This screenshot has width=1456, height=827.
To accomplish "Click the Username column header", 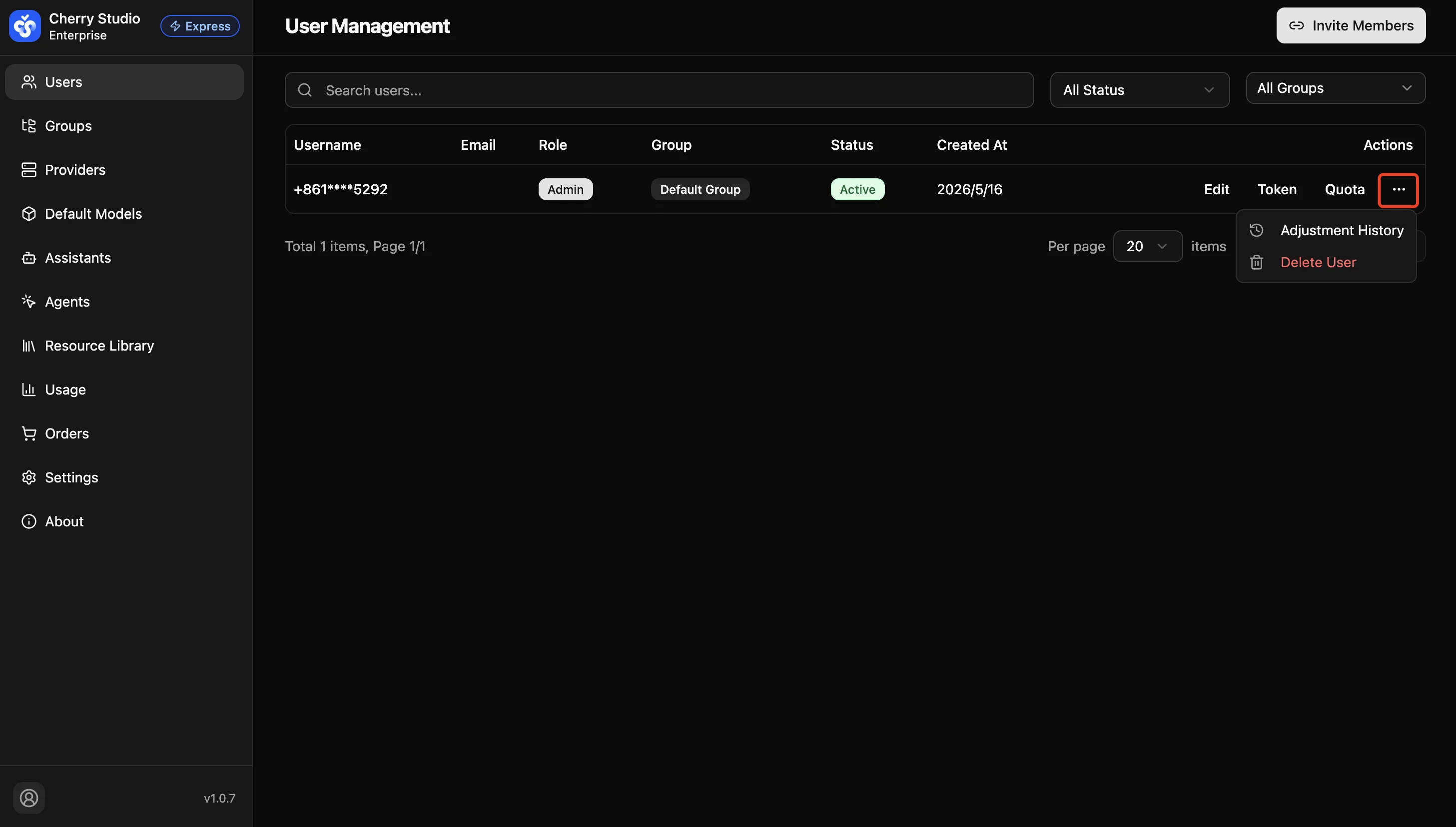I will click(x=327, y=145).
